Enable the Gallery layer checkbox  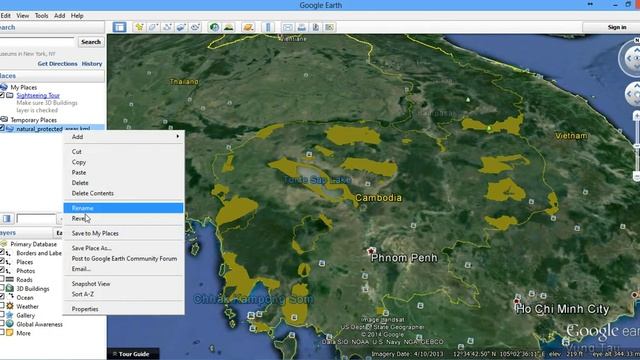coord(2,315)
